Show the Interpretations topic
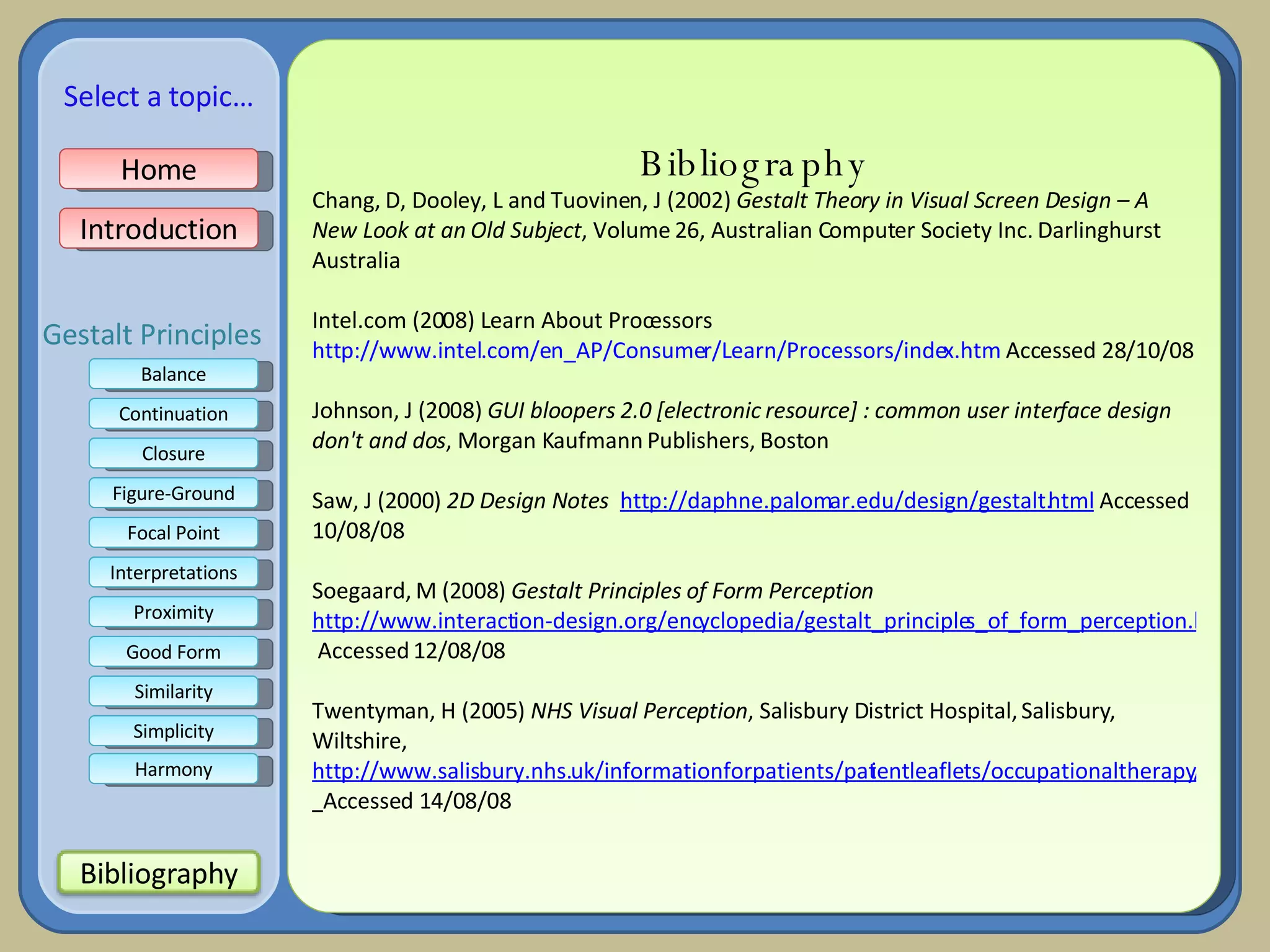The height and width of the screenshot is (952, 1270). point(174,572)
